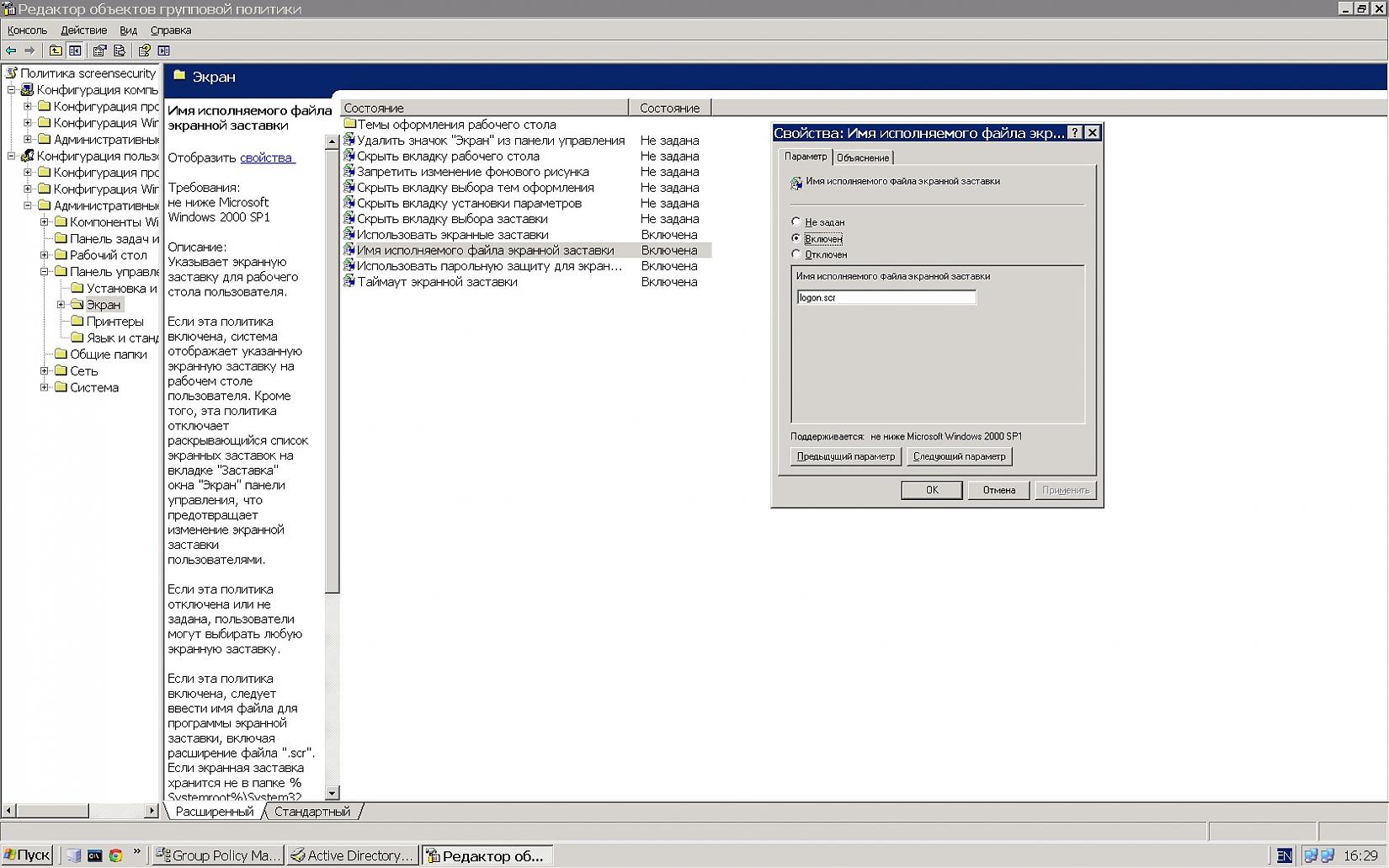Click the Help toolbar icon
The width and height of the screenshot is (1389, 868).
[x=145, y=51]
